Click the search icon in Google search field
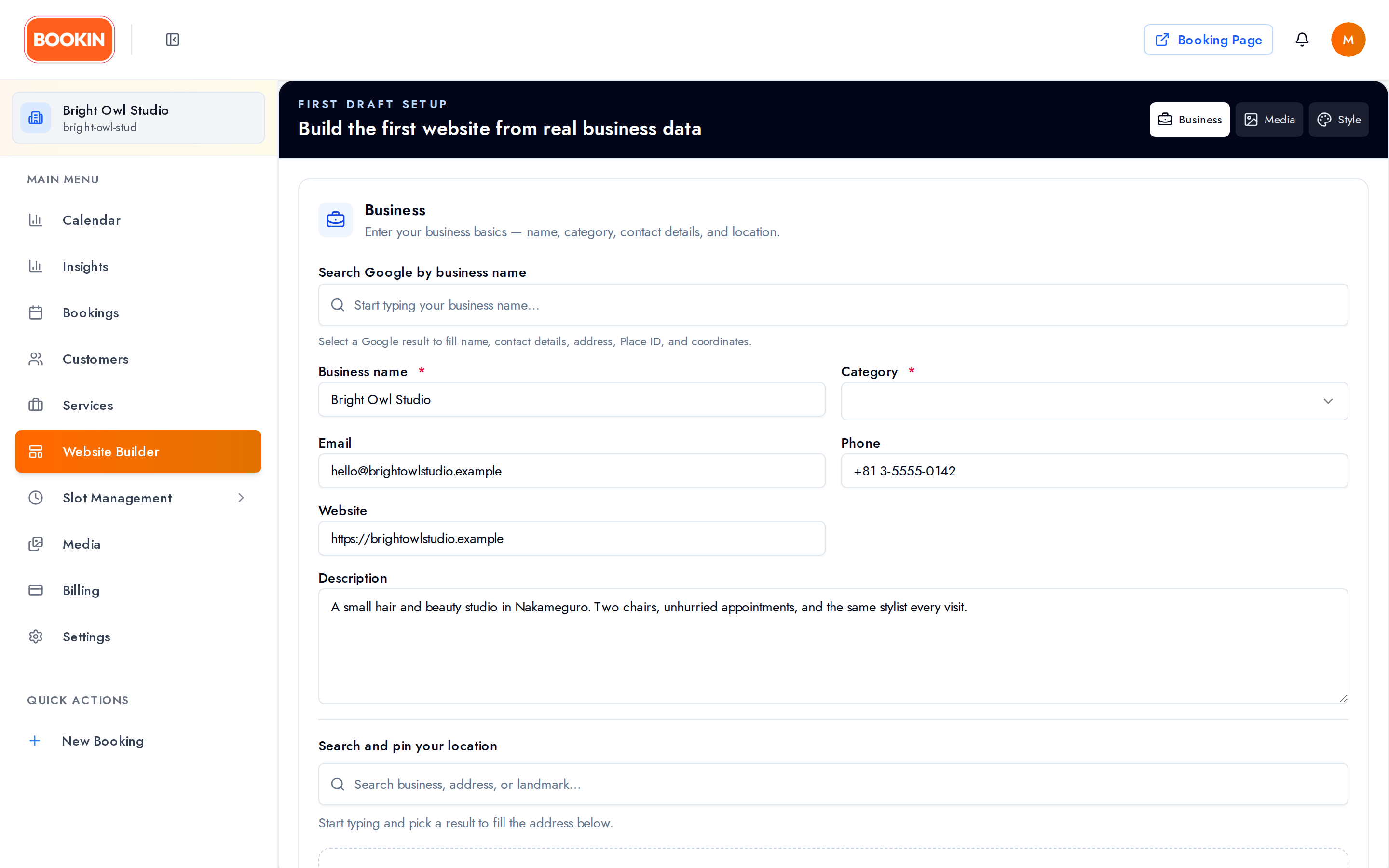 pos(338,305)
